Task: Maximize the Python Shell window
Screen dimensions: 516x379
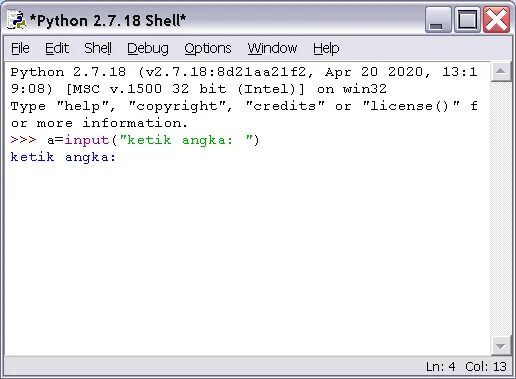Action: click(467, 20)
